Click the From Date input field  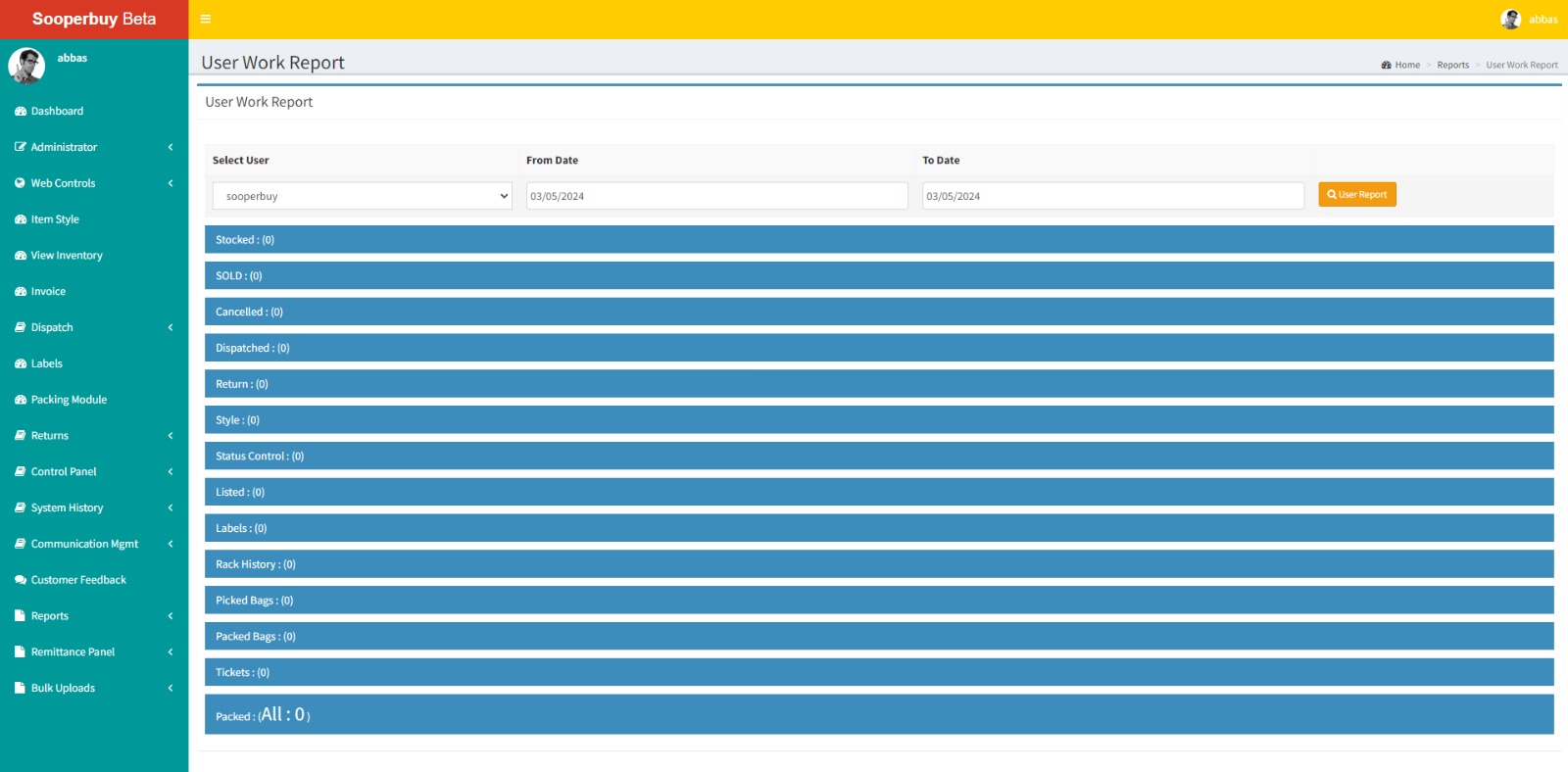716,196
